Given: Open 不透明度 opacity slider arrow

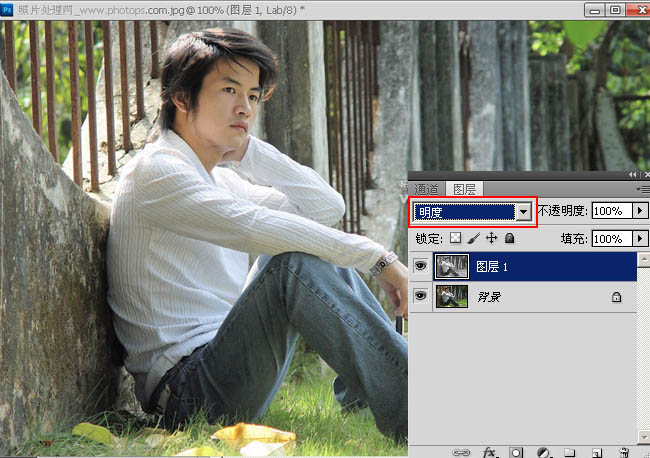Looking at the screenshot, I should [x=640, y=211].
